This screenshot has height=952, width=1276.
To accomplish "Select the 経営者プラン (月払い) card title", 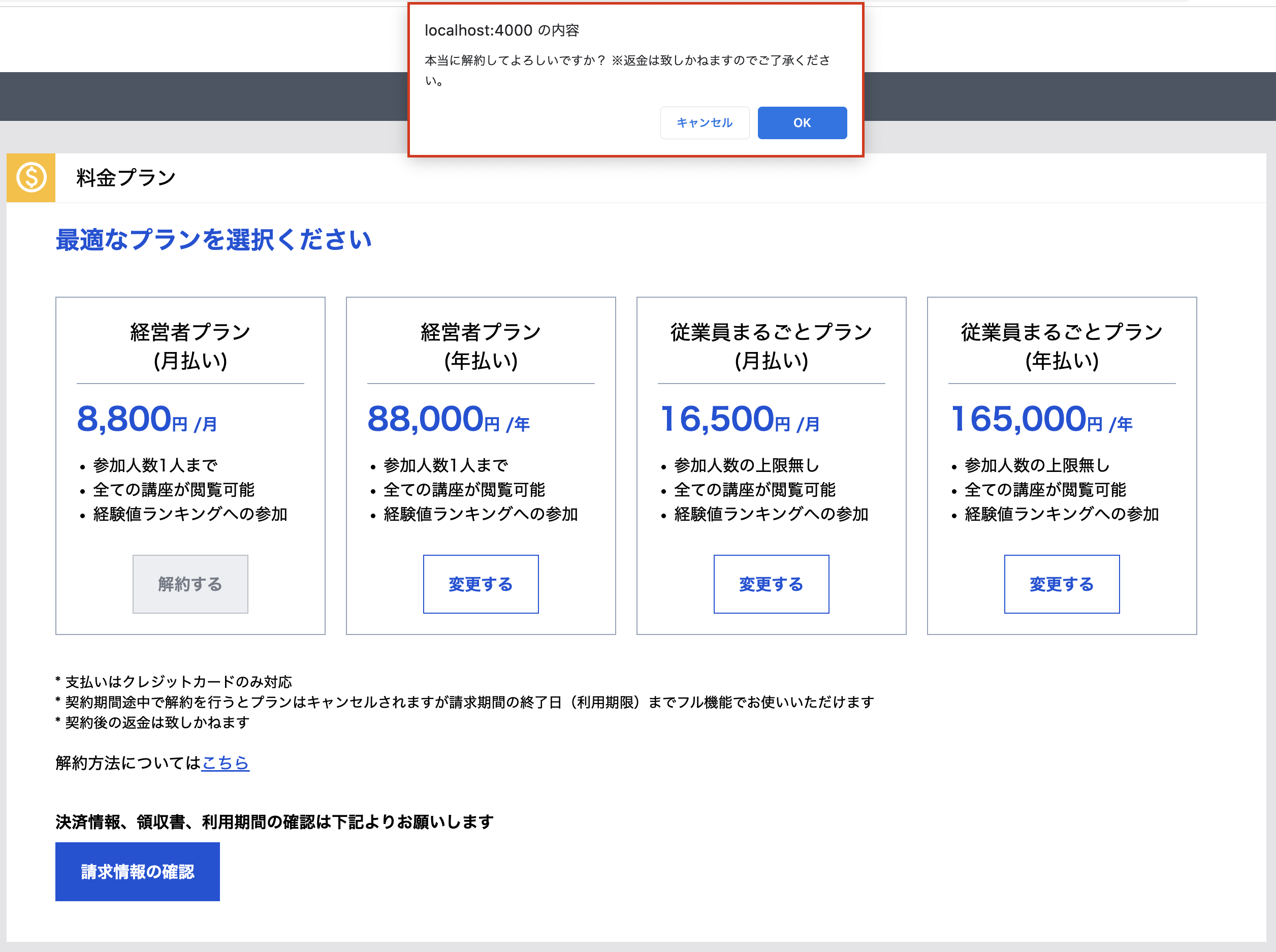I will (190, 346).
